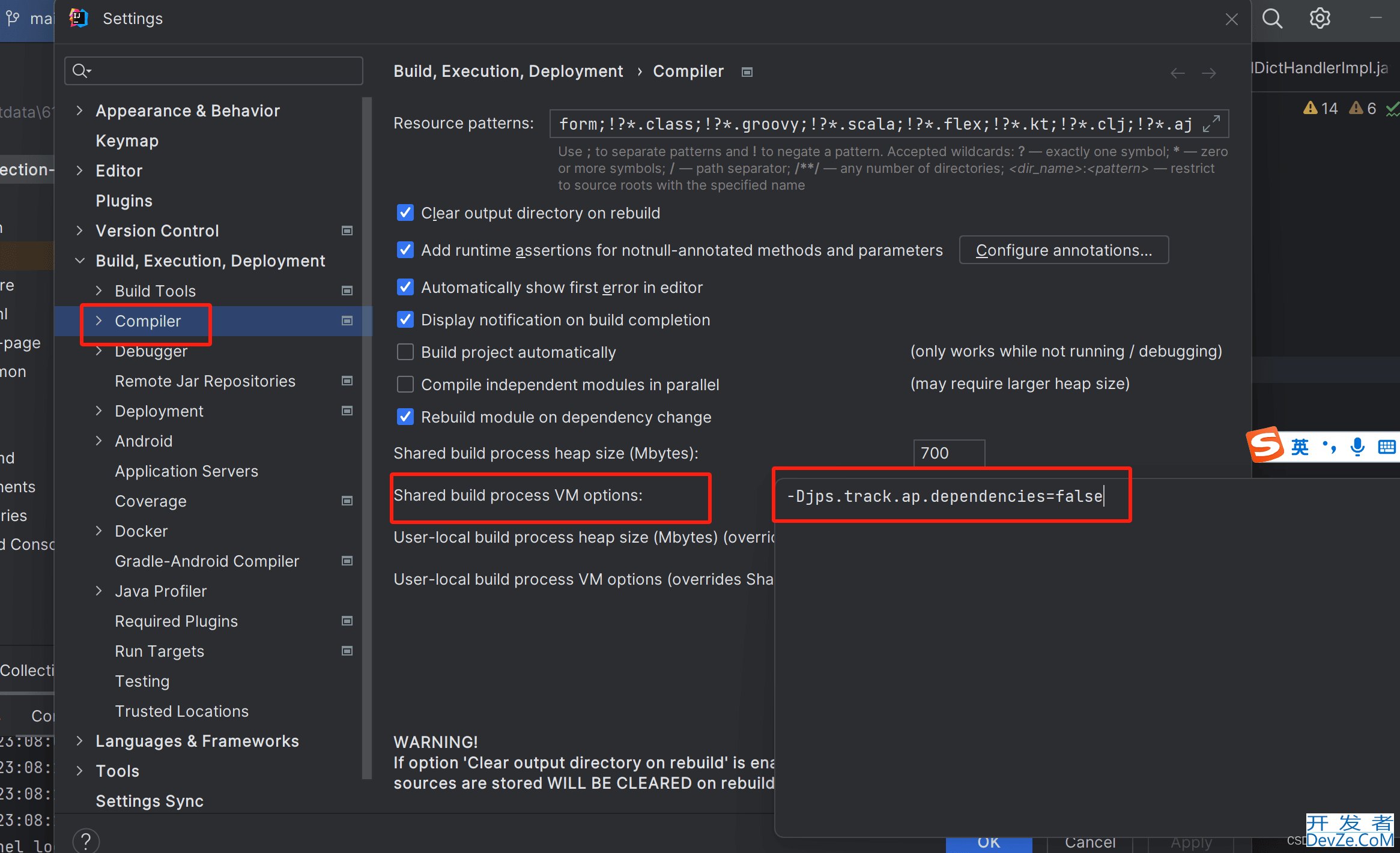Click project-level icon beside Compiler breadcrumb
Viewport: 1400px width, 853px height.
tap(747, 72)
